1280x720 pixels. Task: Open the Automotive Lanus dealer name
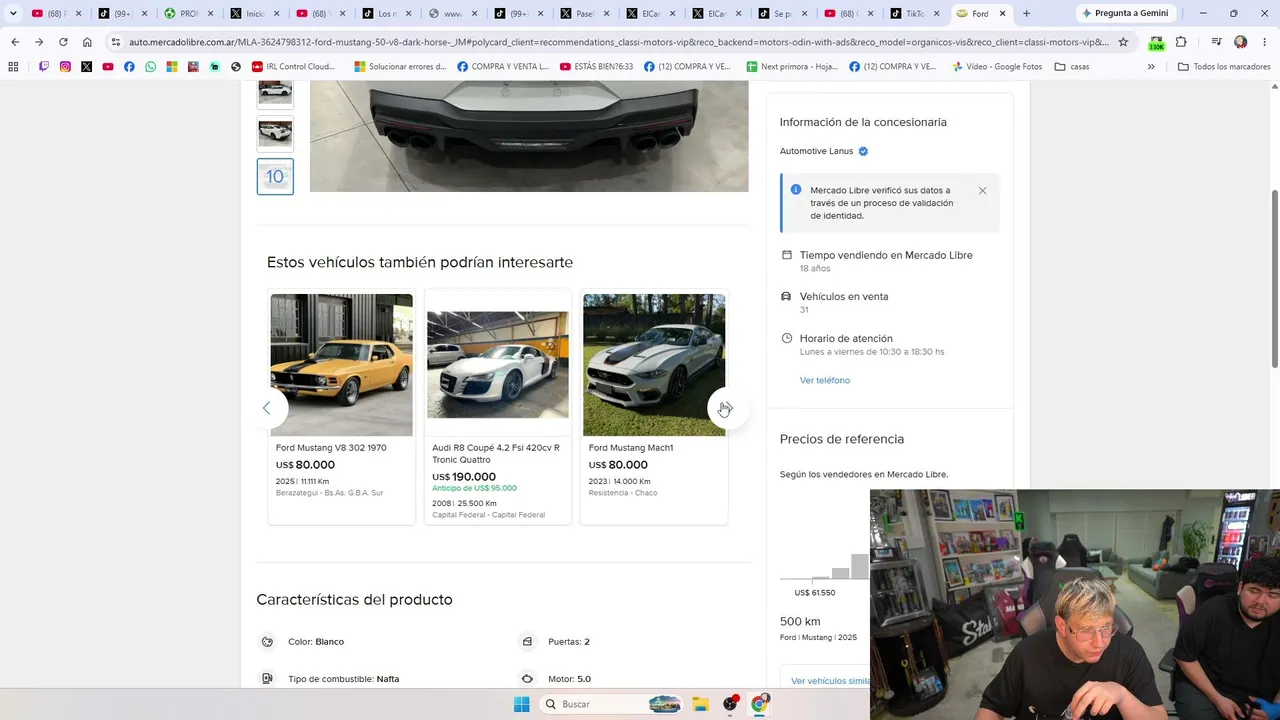[x=816, y=151]
